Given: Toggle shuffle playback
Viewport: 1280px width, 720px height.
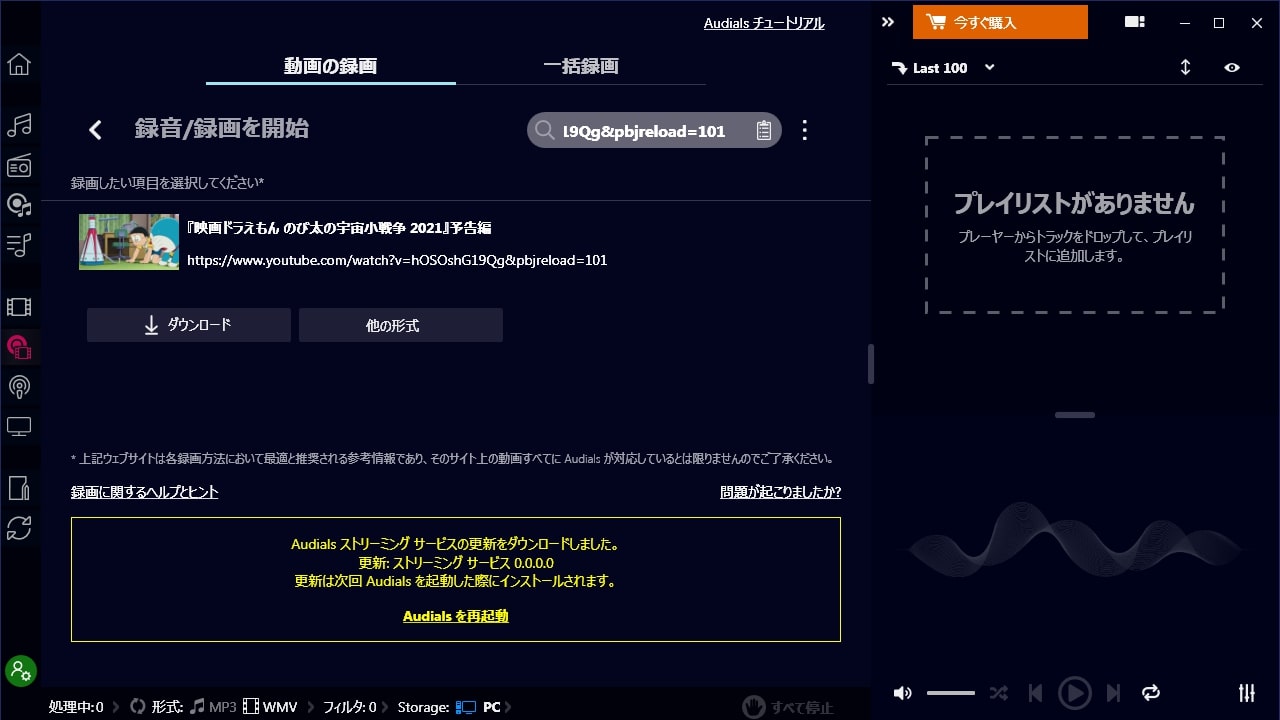Looking at the screenshot, I should [998, 693].
